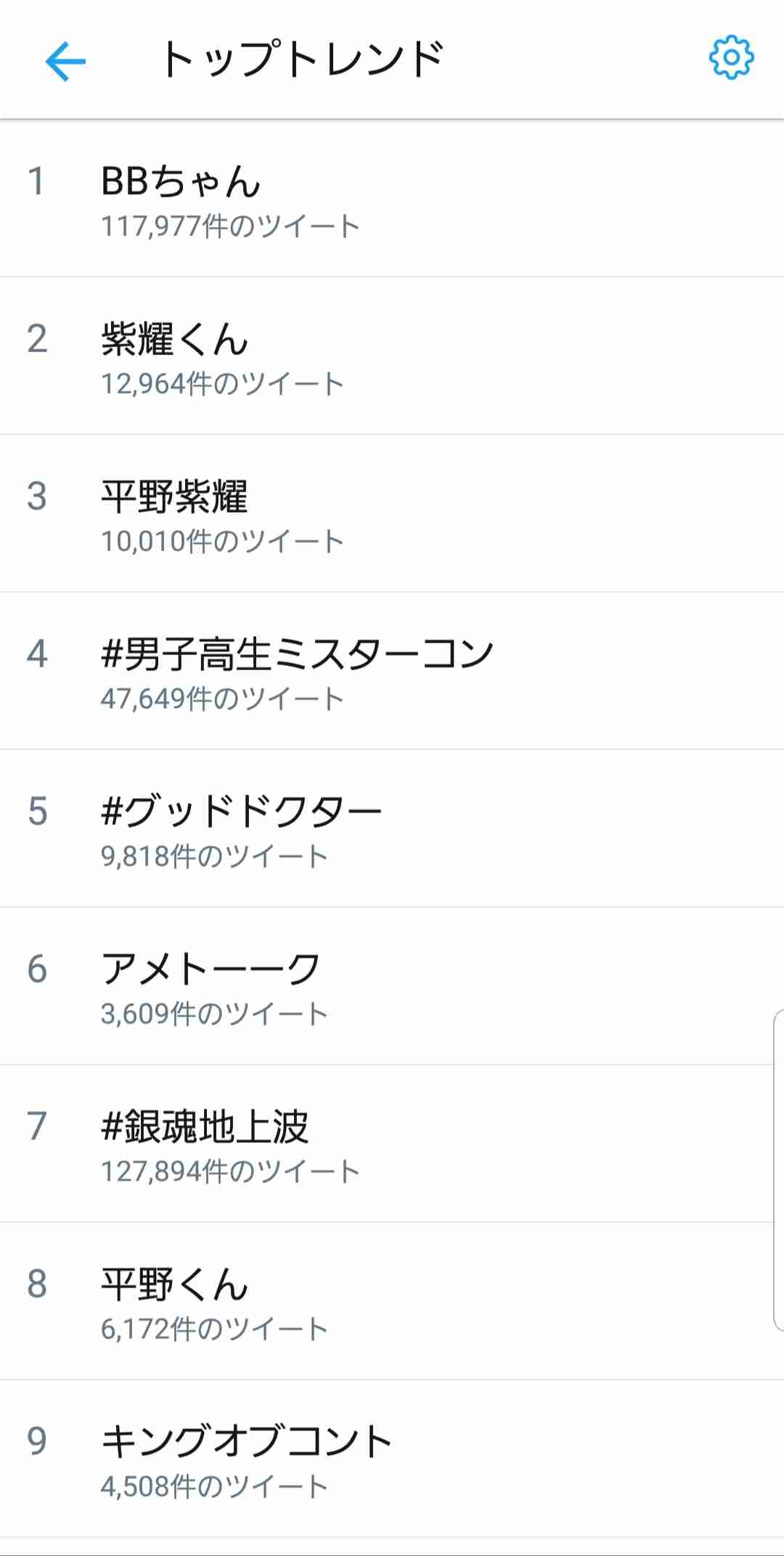Tap the back arrow icon
784x1556 pixels.
pyautogui.click(x=65, y=61)
